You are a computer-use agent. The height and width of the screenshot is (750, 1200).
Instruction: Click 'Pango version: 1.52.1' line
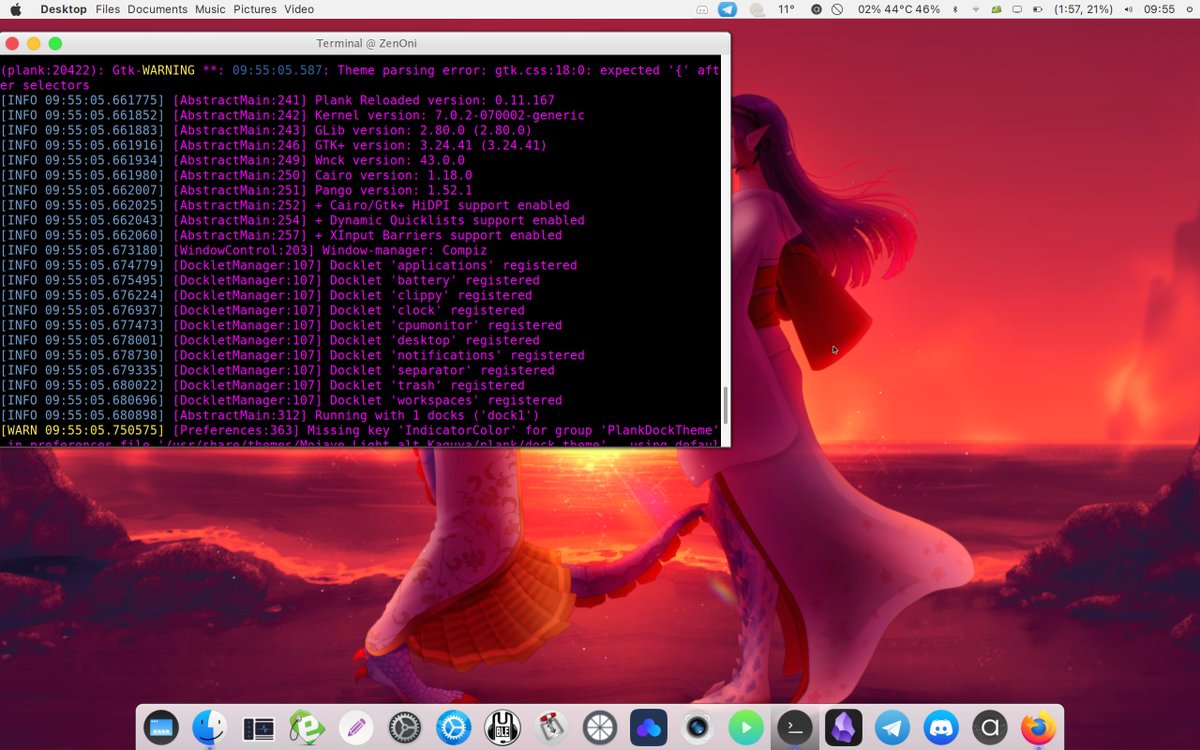coord(394,190)
